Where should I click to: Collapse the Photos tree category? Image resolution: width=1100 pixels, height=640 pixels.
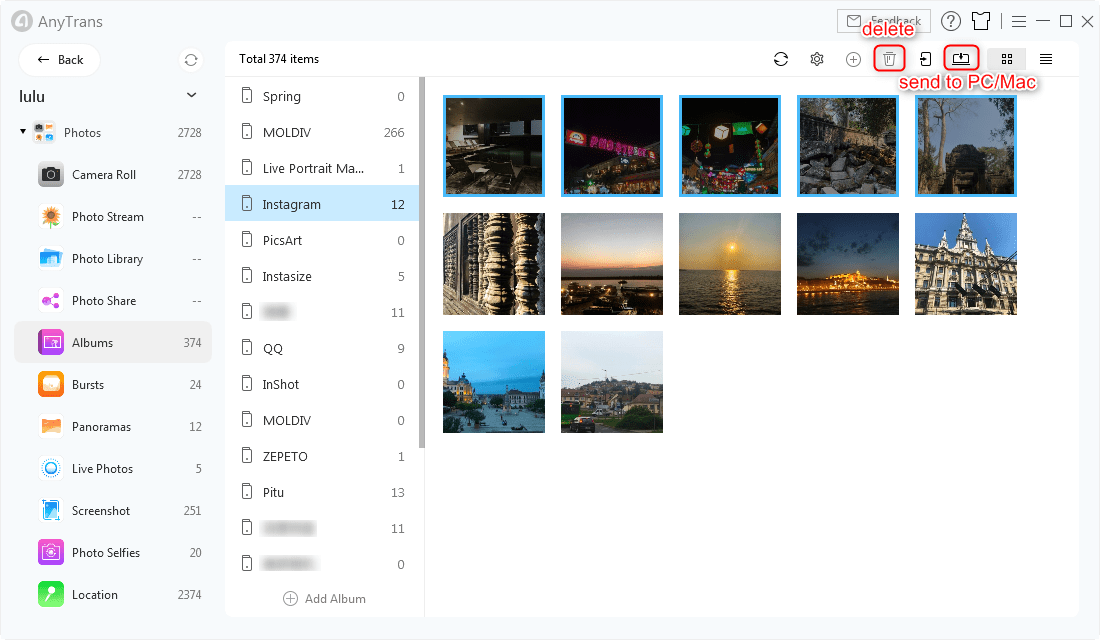pyautogui.click(x=23, y=132)
